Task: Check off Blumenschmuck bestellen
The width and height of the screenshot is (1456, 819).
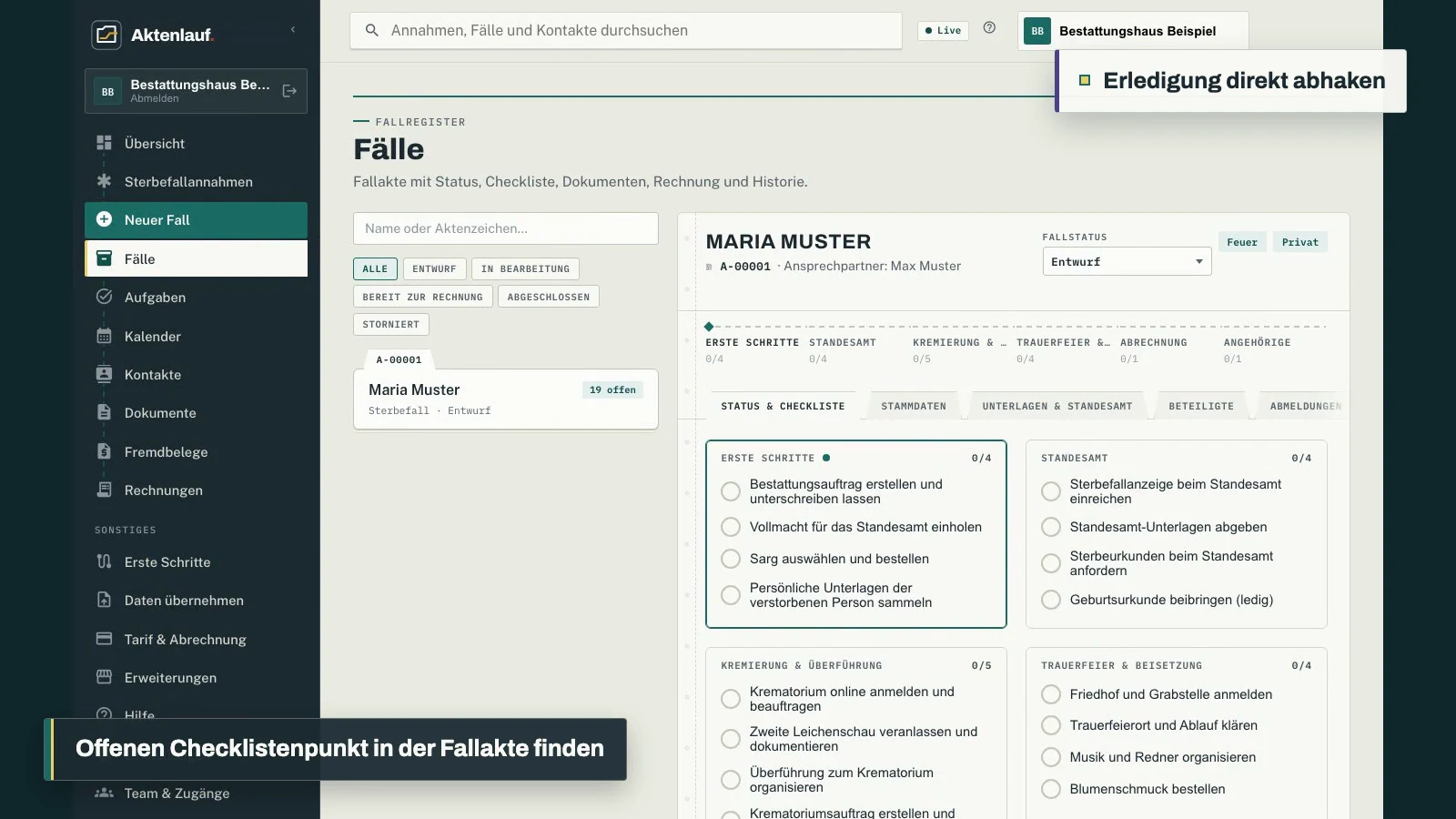Action: pyautogui.click(x=1051, y=789)
